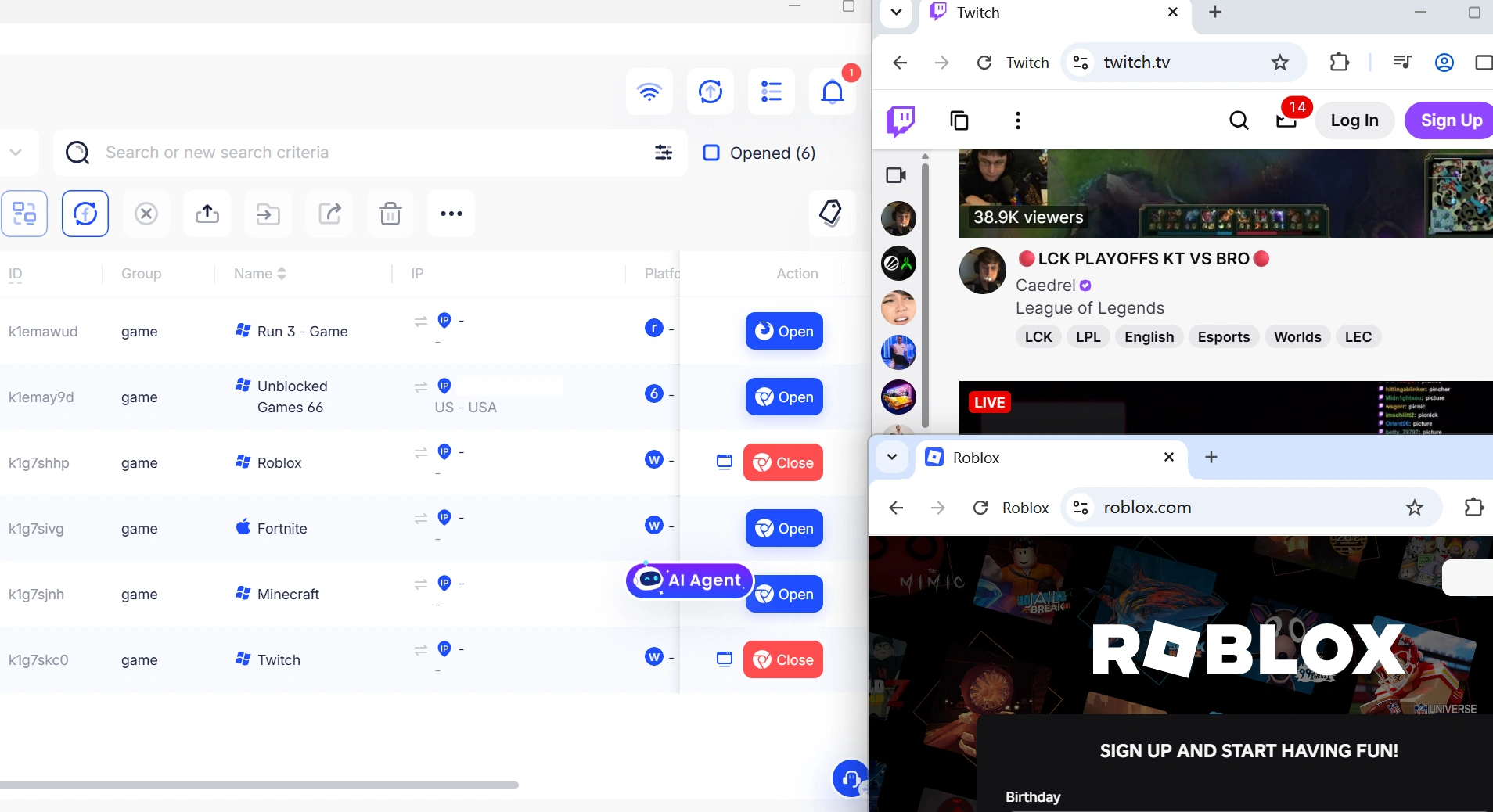The image size is (1493, 812).
Task: Close the Roblox browser tab
Action: pos(1169,457)
